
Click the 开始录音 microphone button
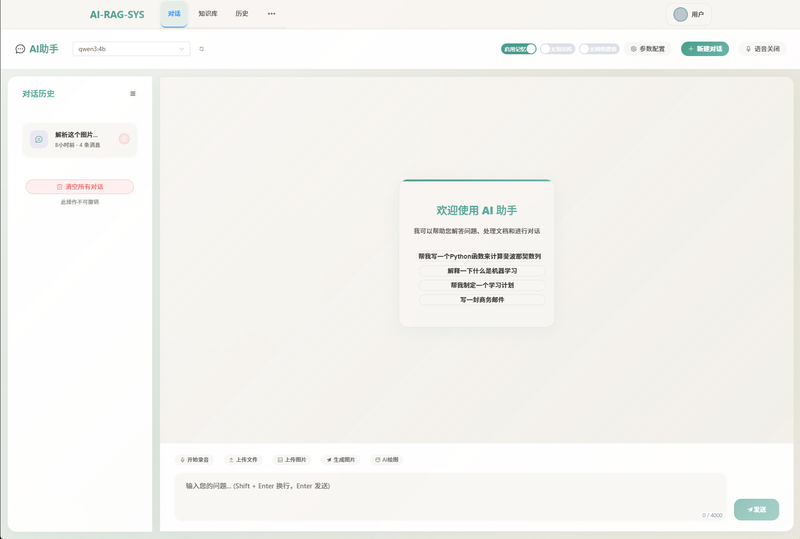point(195,460)
